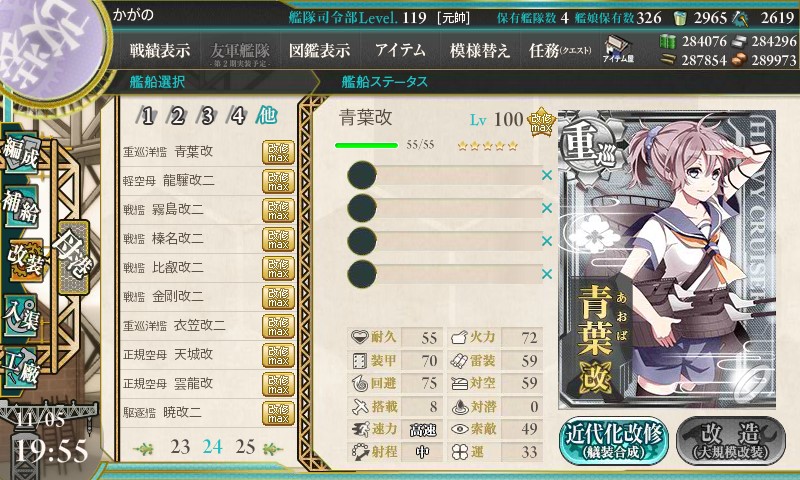Screen dimensions: 800x480
Task: Open the 補給 (Supply) side menu icon
Action: click(x=21, y=206)
